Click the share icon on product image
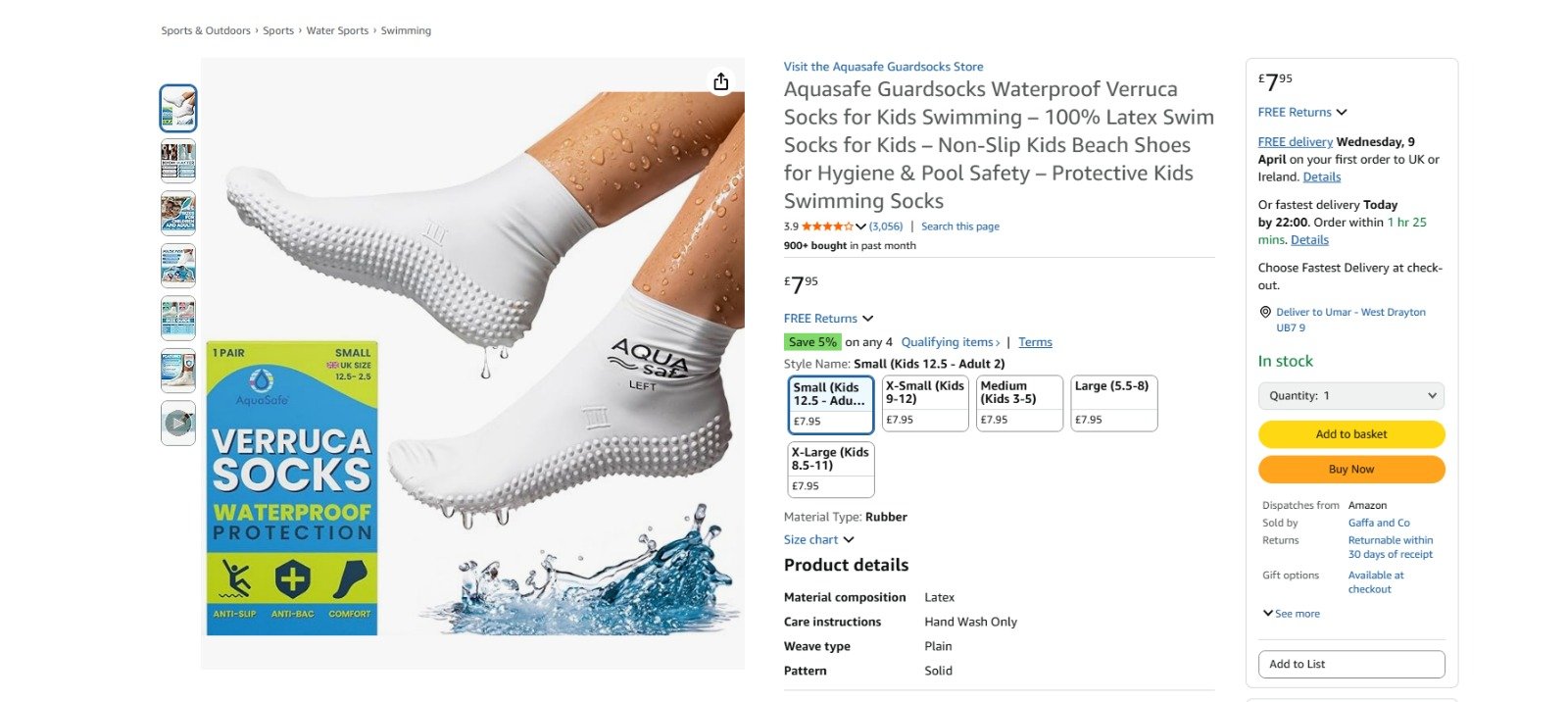 pyautogui.click(x=721, y=81)
